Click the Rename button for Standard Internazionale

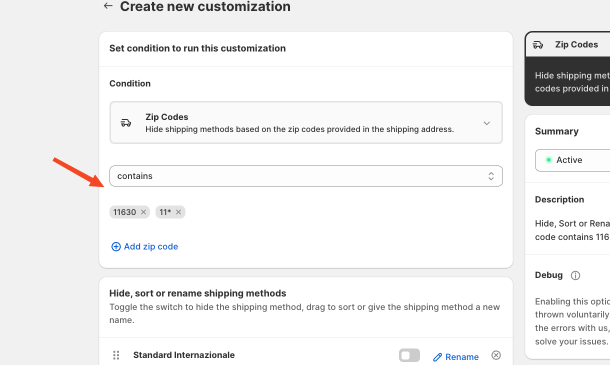456,357
